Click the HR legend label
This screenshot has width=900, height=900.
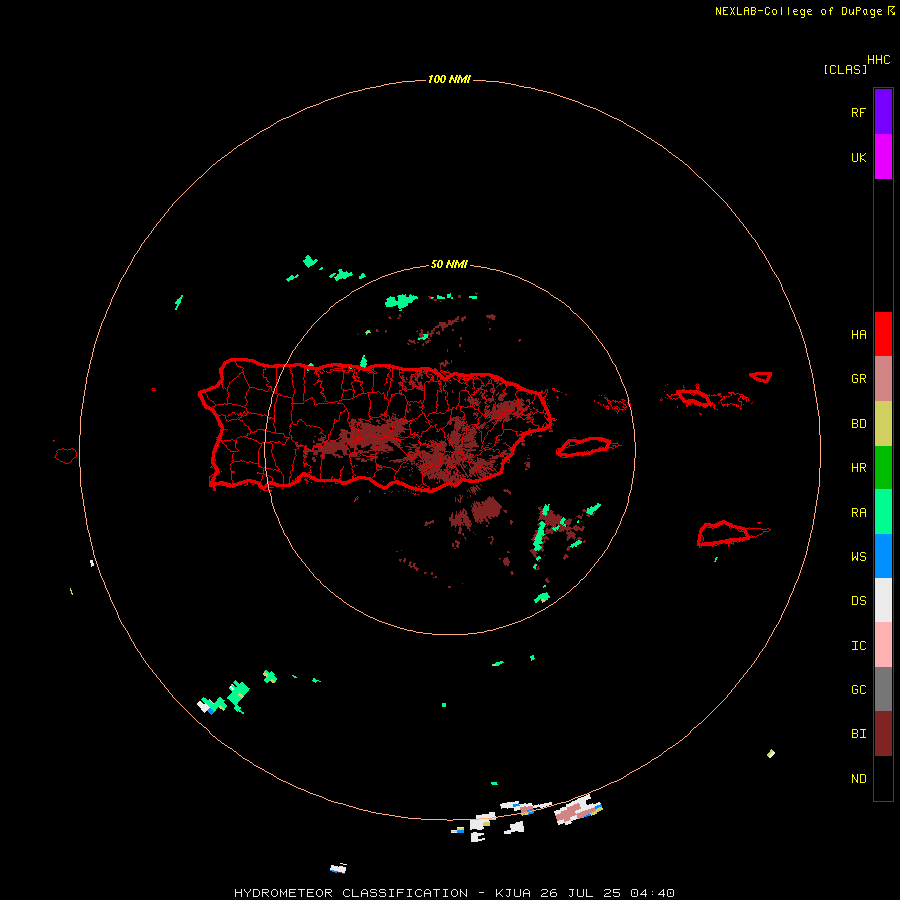[858, 468]
